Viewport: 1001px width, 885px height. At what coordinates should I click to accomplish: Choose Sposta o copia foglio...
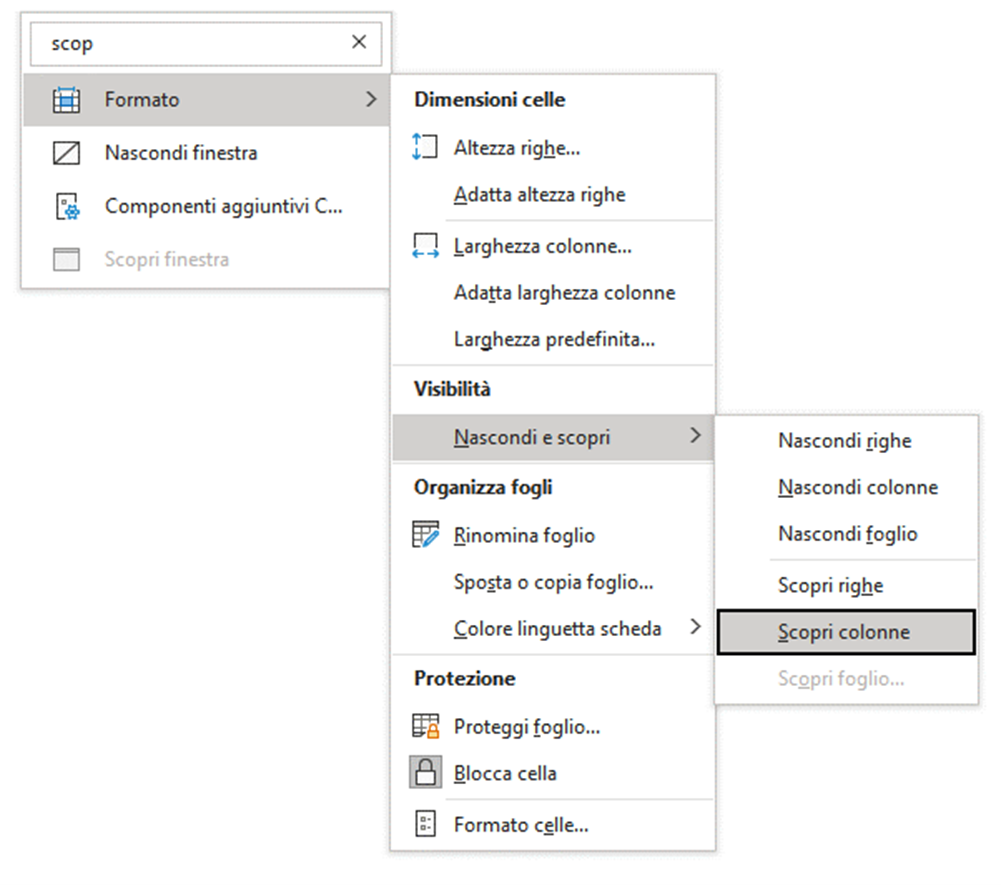point(553,582)
